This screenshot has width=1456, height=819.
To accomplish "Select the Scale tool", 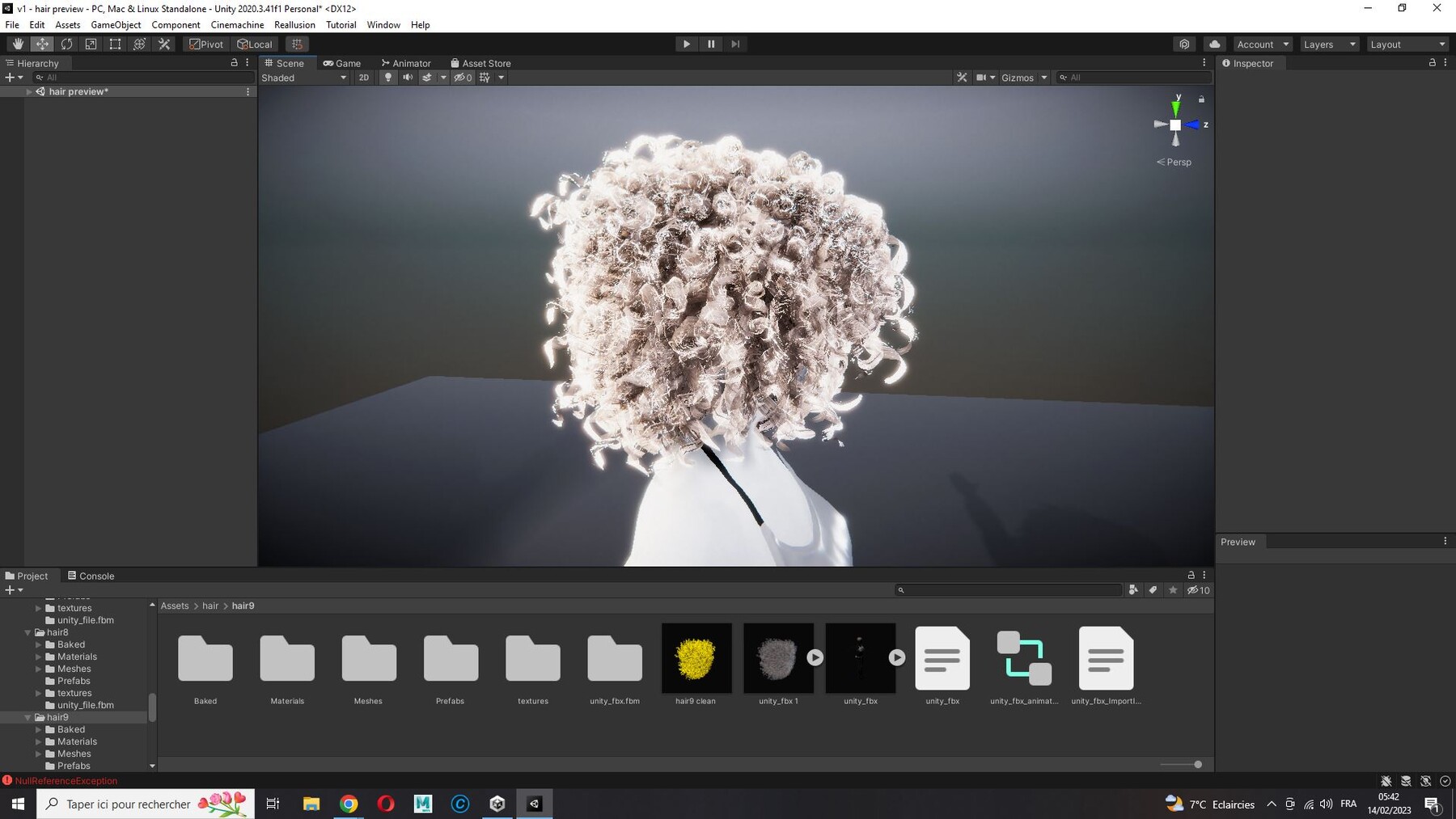I will pyautogui.click(x=91, y=44).
